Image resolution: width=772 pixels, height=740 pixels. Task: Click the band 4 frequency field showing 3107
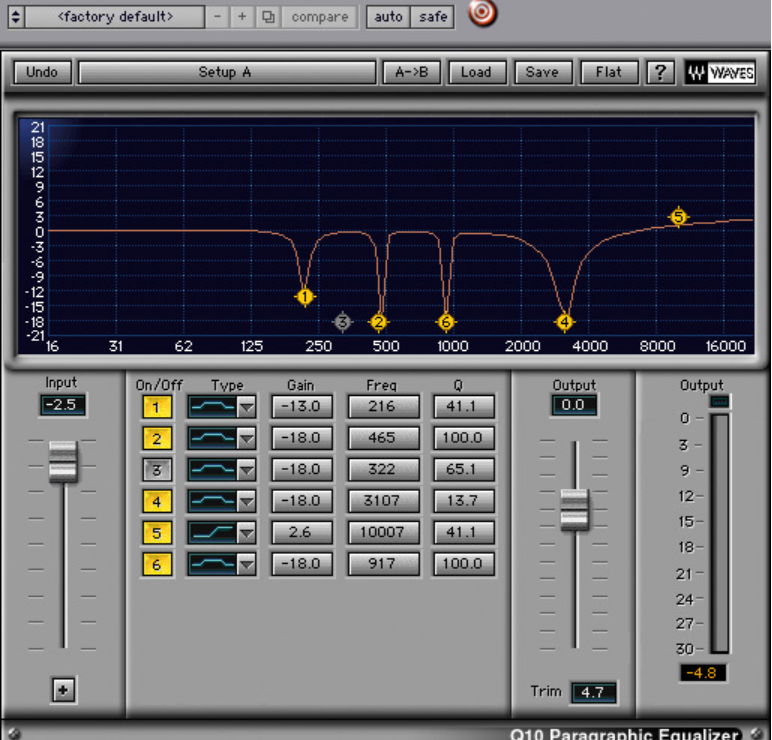tap(384, 501)
